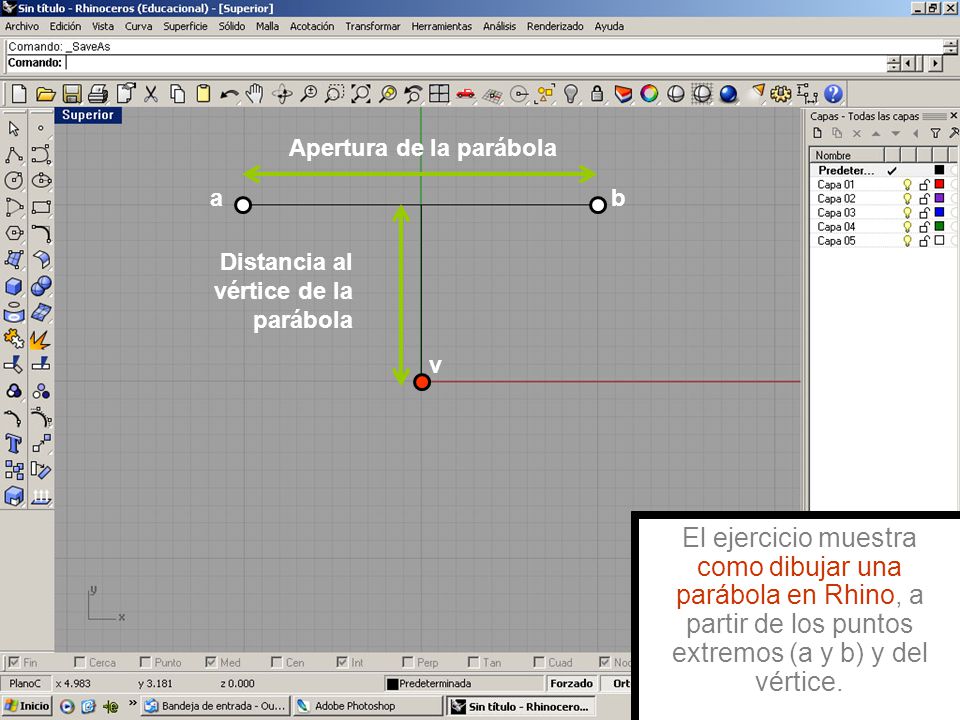Select the Circle tool in the left toolbar
960x720 pixels.
coord(13,181)
